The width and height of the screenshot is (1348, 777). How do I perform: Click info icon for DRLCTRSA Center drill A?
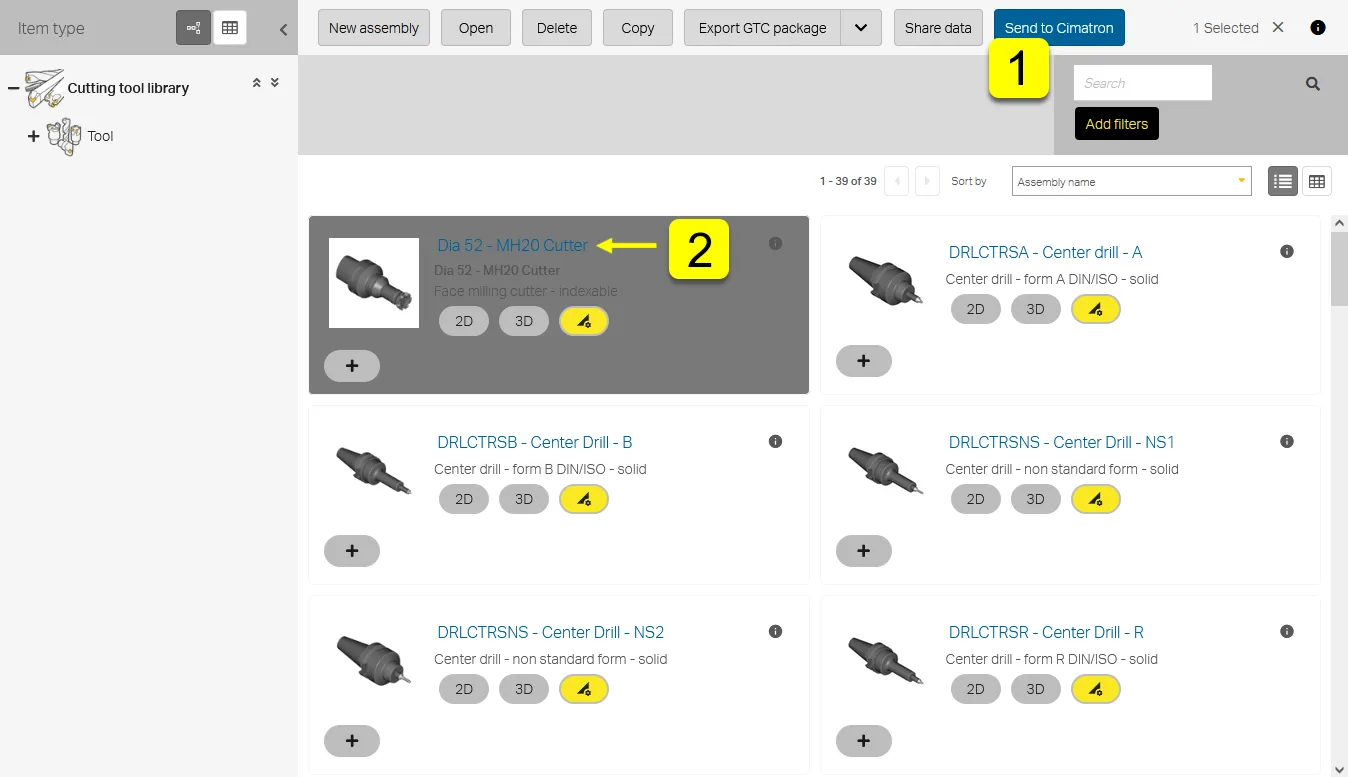[1287, 252]
